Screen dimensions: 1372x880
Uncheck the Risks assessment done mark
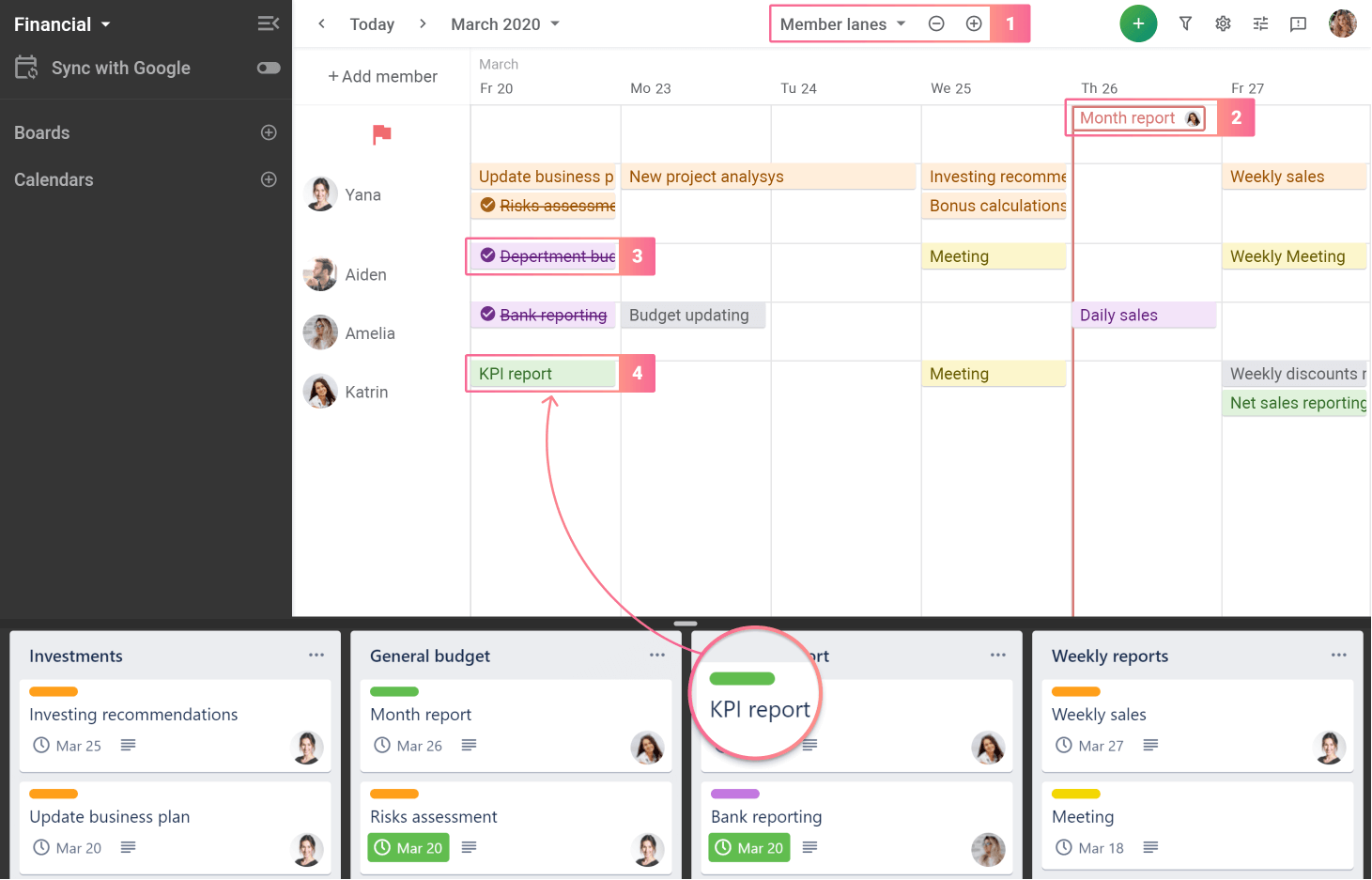tap(487, 205)
